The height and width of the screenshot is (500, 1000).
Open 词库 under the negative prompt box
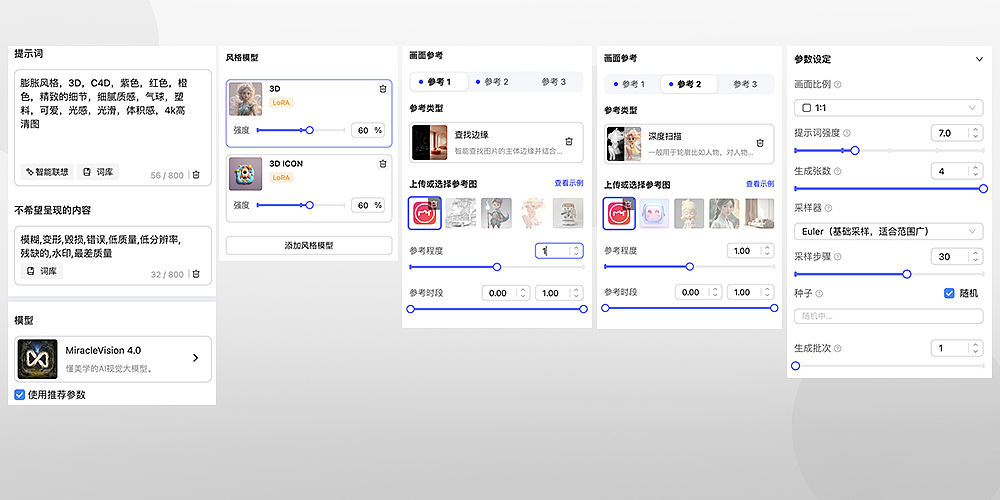pyautogui.click(x=41, y=271)
